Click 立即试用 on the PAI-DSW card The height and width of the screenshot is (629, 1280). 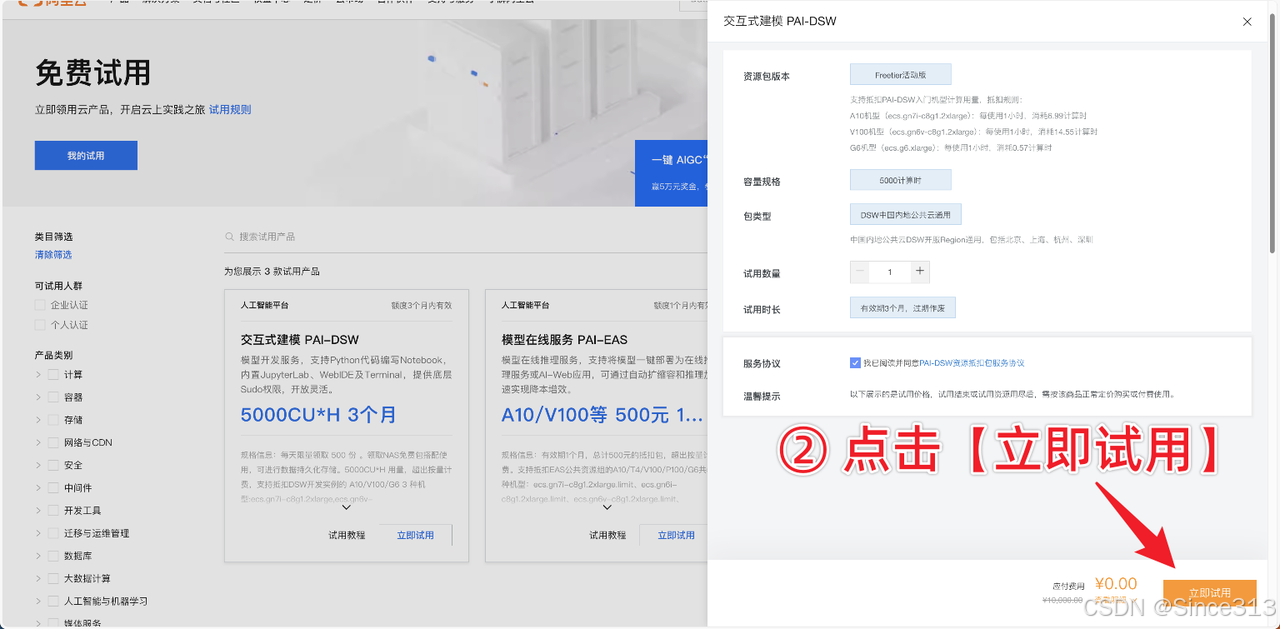415,535
